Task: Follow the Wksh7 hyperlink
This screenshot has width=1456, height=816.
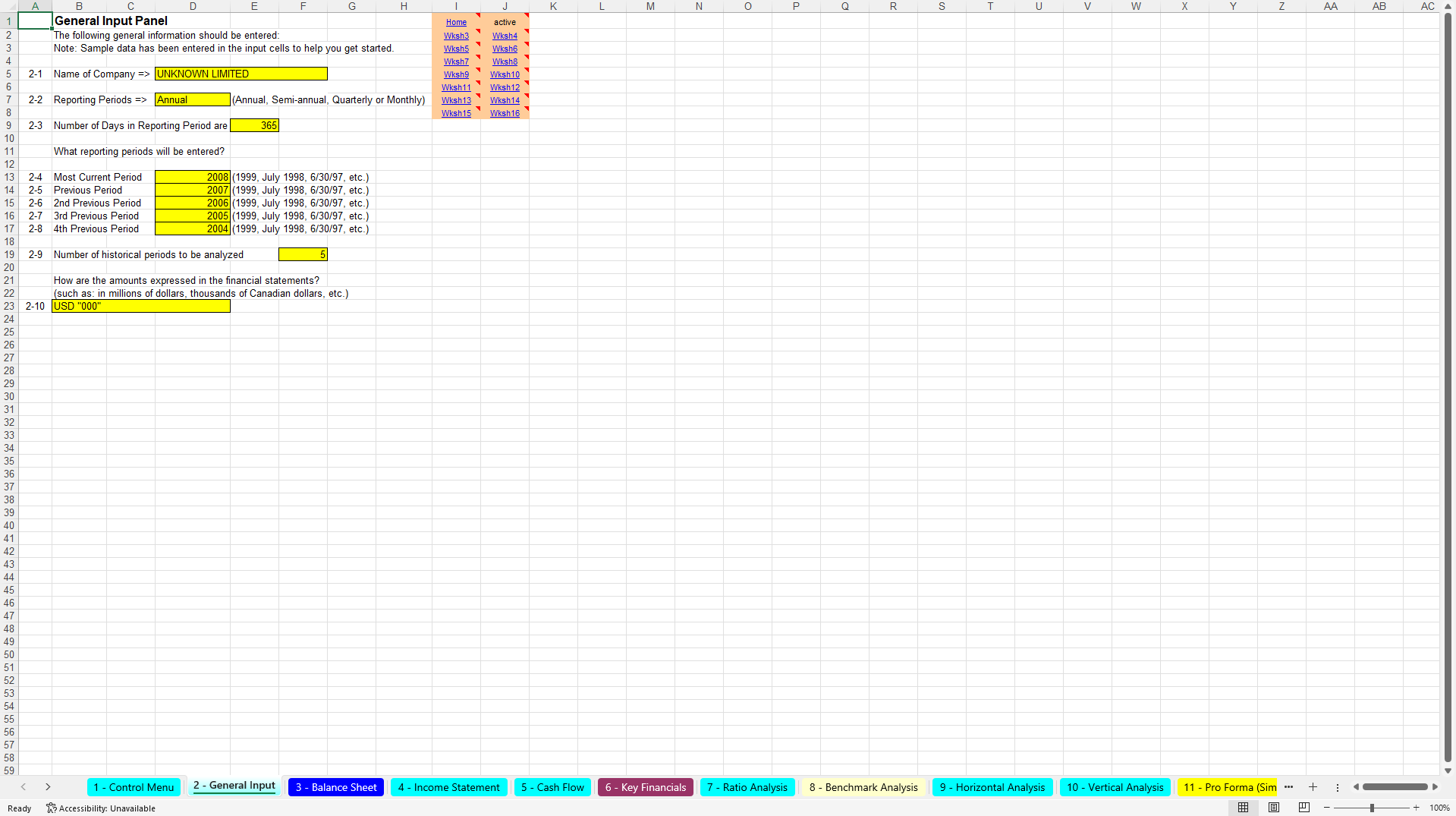Action: [x=456, y=61]
